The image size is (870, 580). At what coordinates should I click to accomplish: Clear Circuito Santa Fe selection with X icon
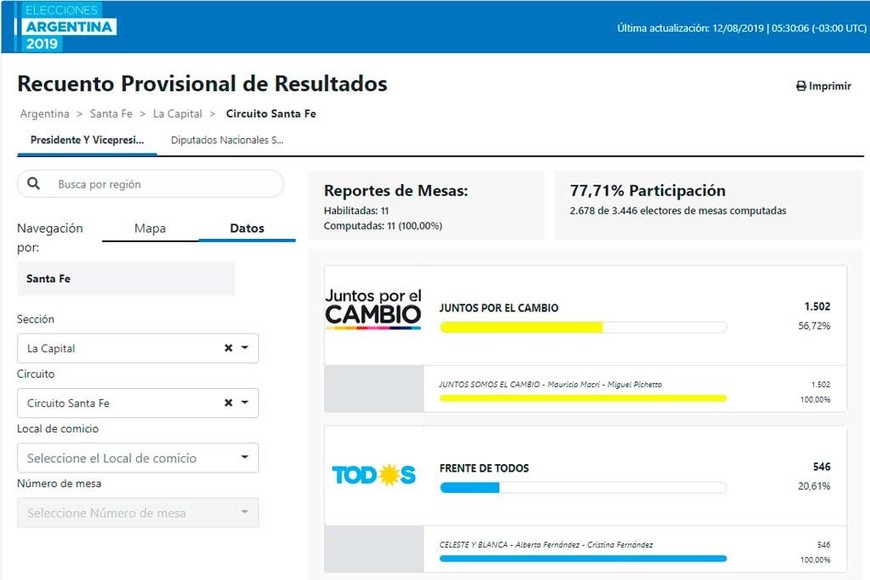coord(228,403)
